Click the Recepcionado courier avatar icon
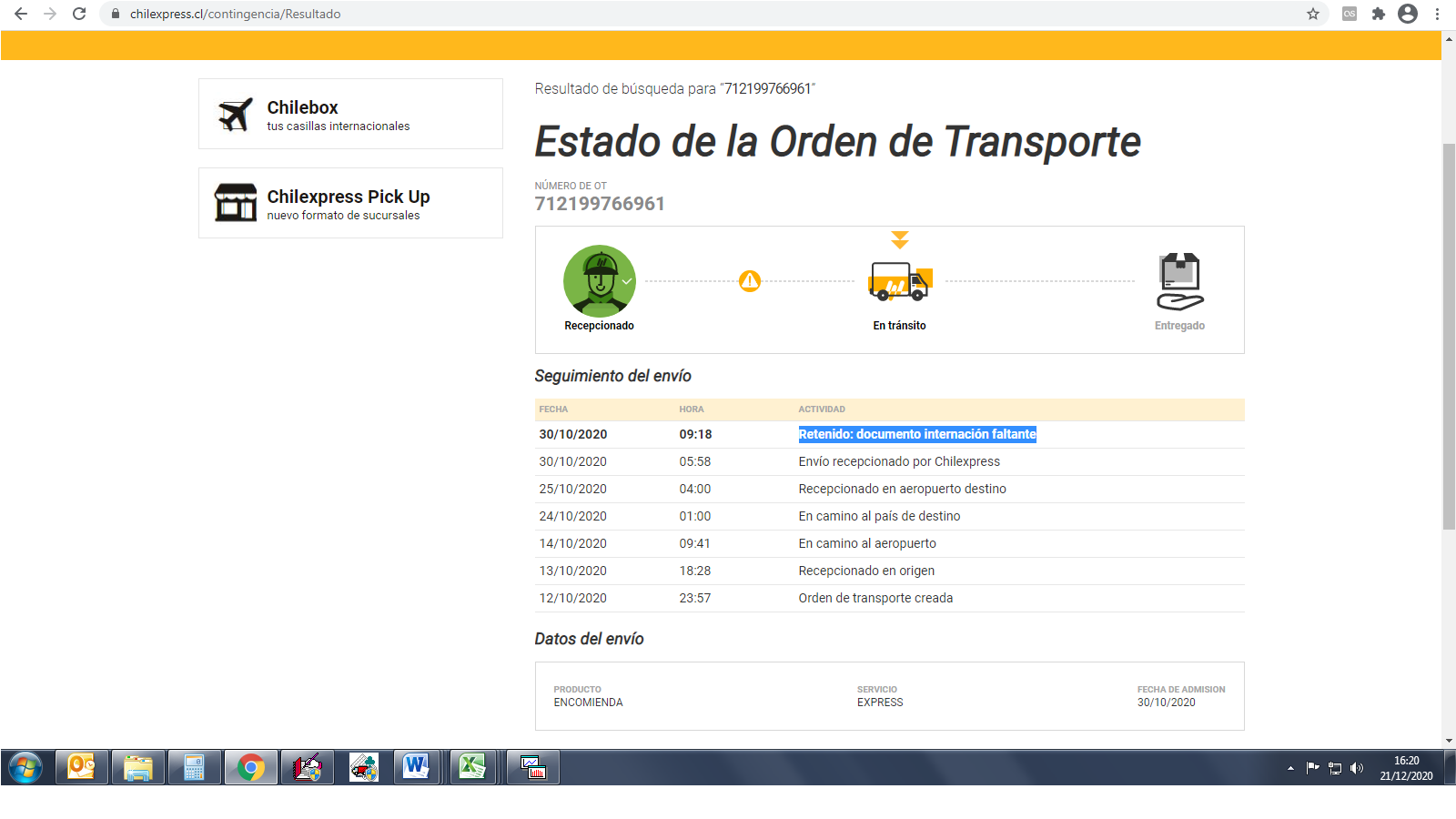 coord(599,280)
